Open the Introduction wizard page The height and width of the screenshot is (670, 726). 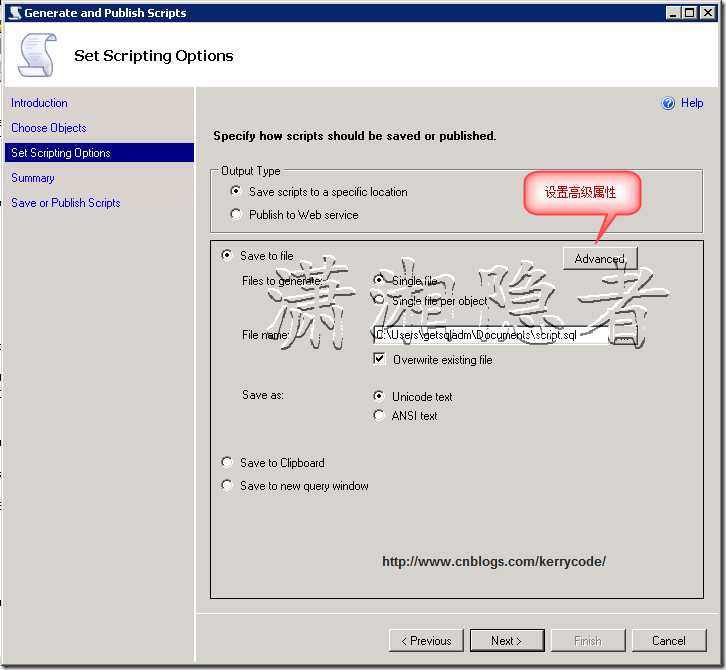tap(39, 103)
